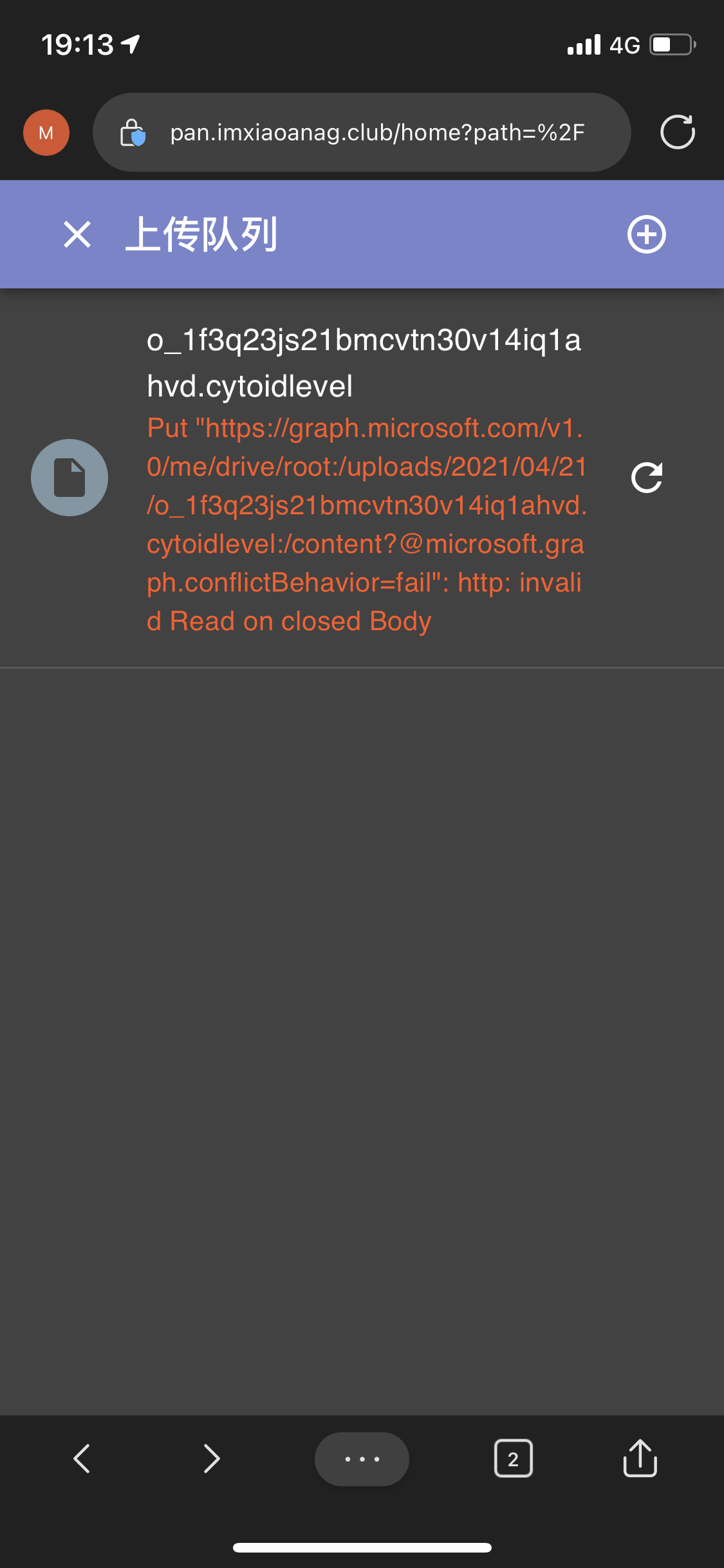Tap the red graph.microsoft.com error message
This screenshot has width=724, height=1568.
[367, 525]
